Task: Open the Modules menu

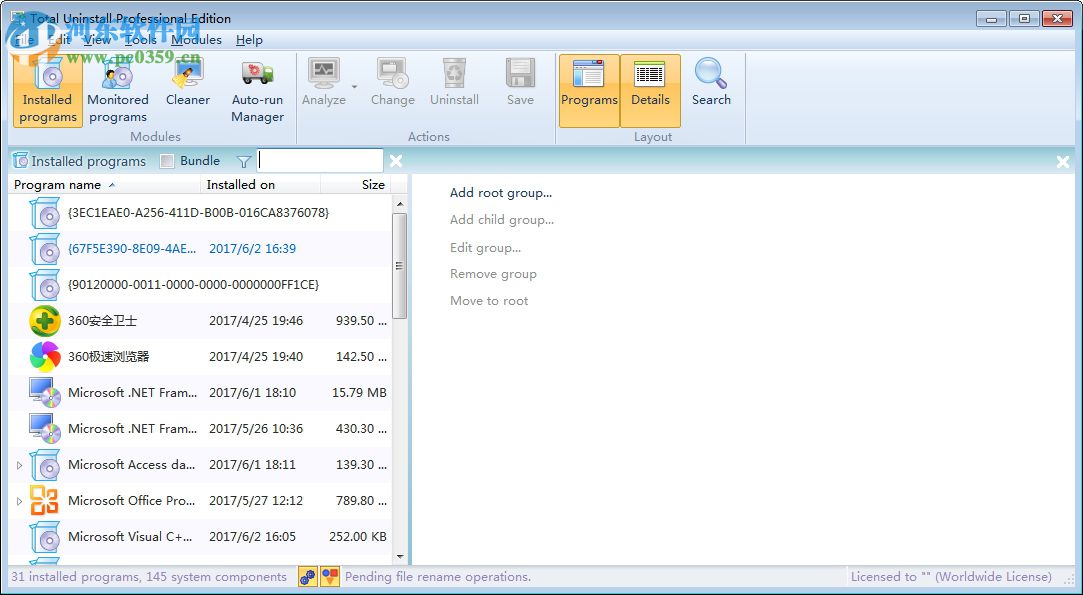Action: [x=196, y=40]
